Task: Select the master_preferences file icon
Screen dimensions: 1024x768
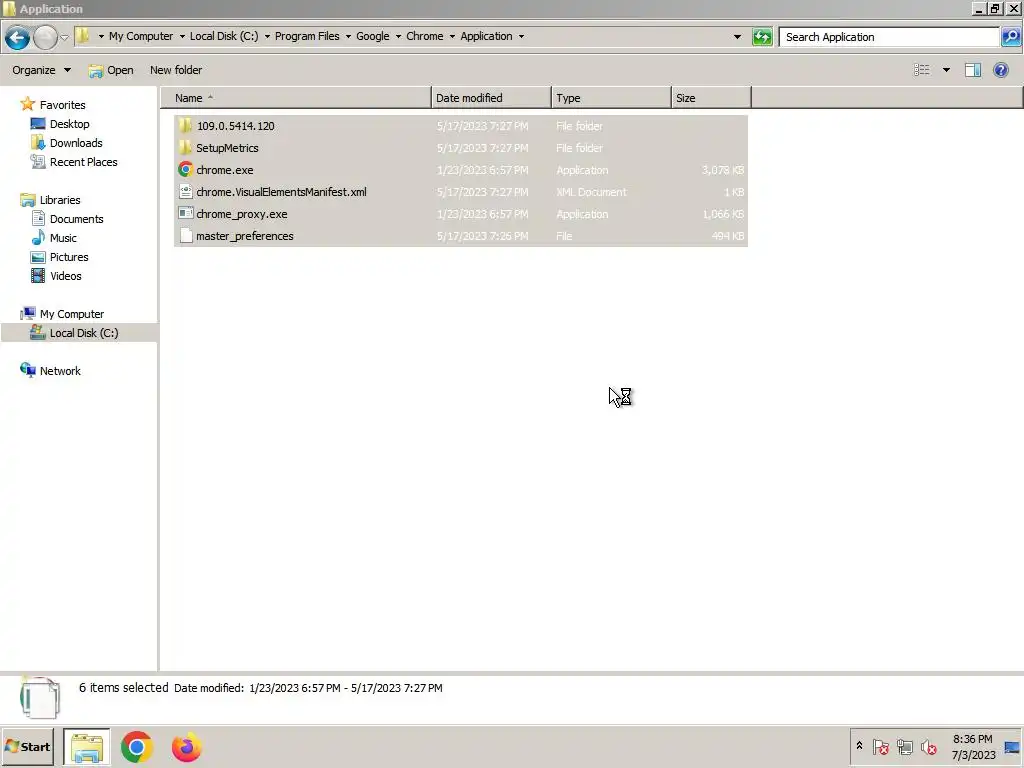Action: [x=185, y=236]
